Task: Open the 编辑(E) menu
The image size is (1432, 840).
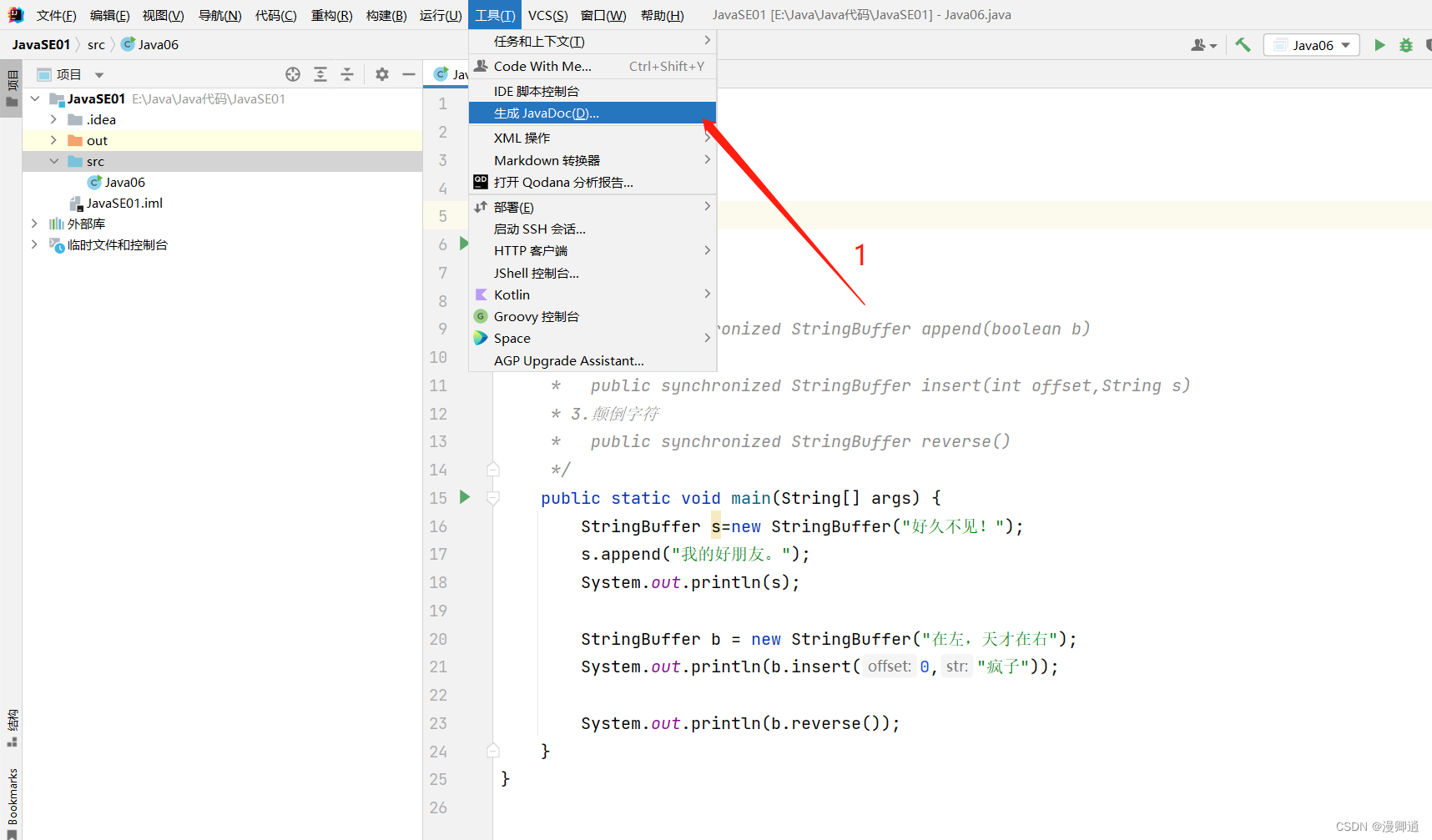Action: click(109, 15)
